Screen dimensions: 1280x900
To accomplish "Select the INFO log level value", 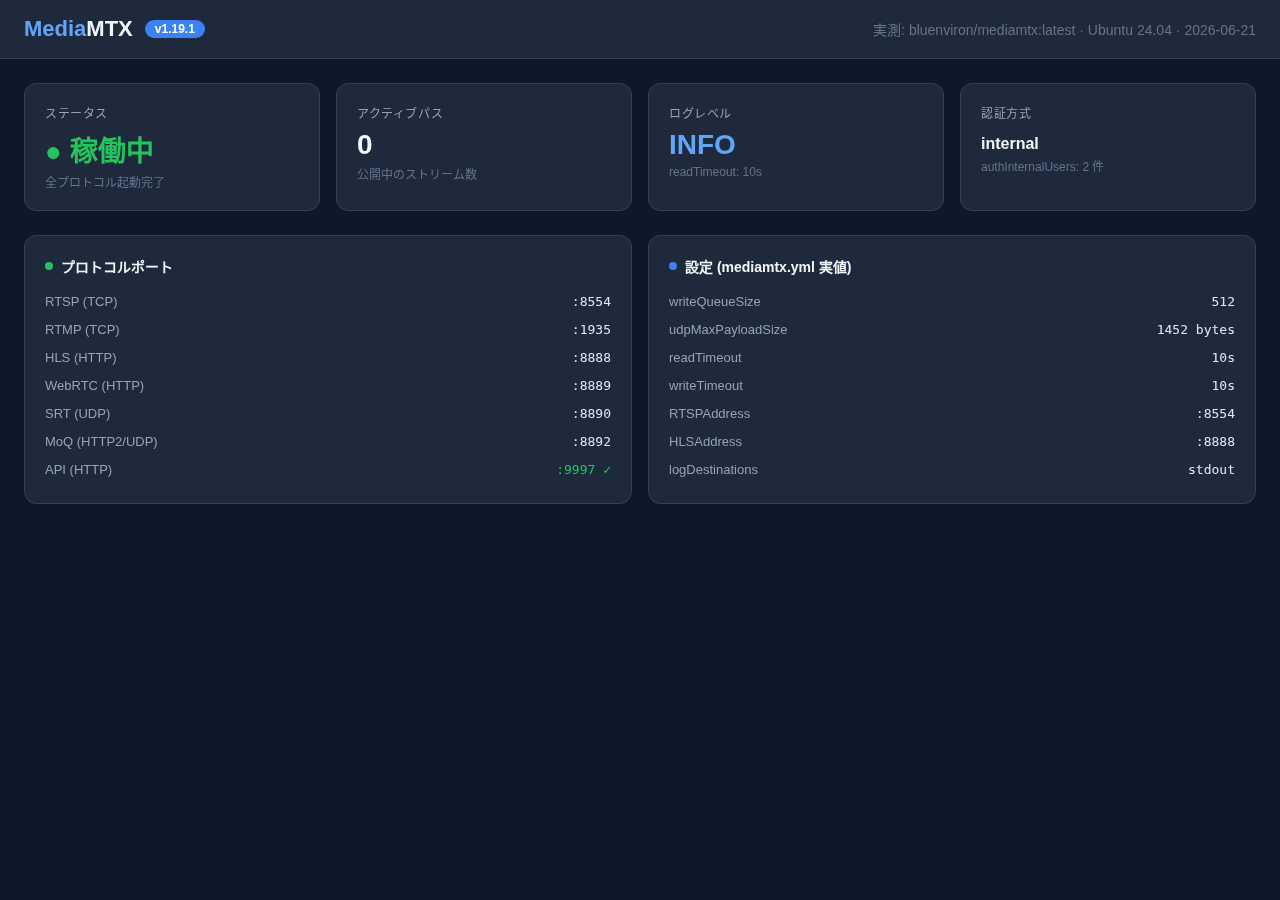I will click(x=702, y=145).
